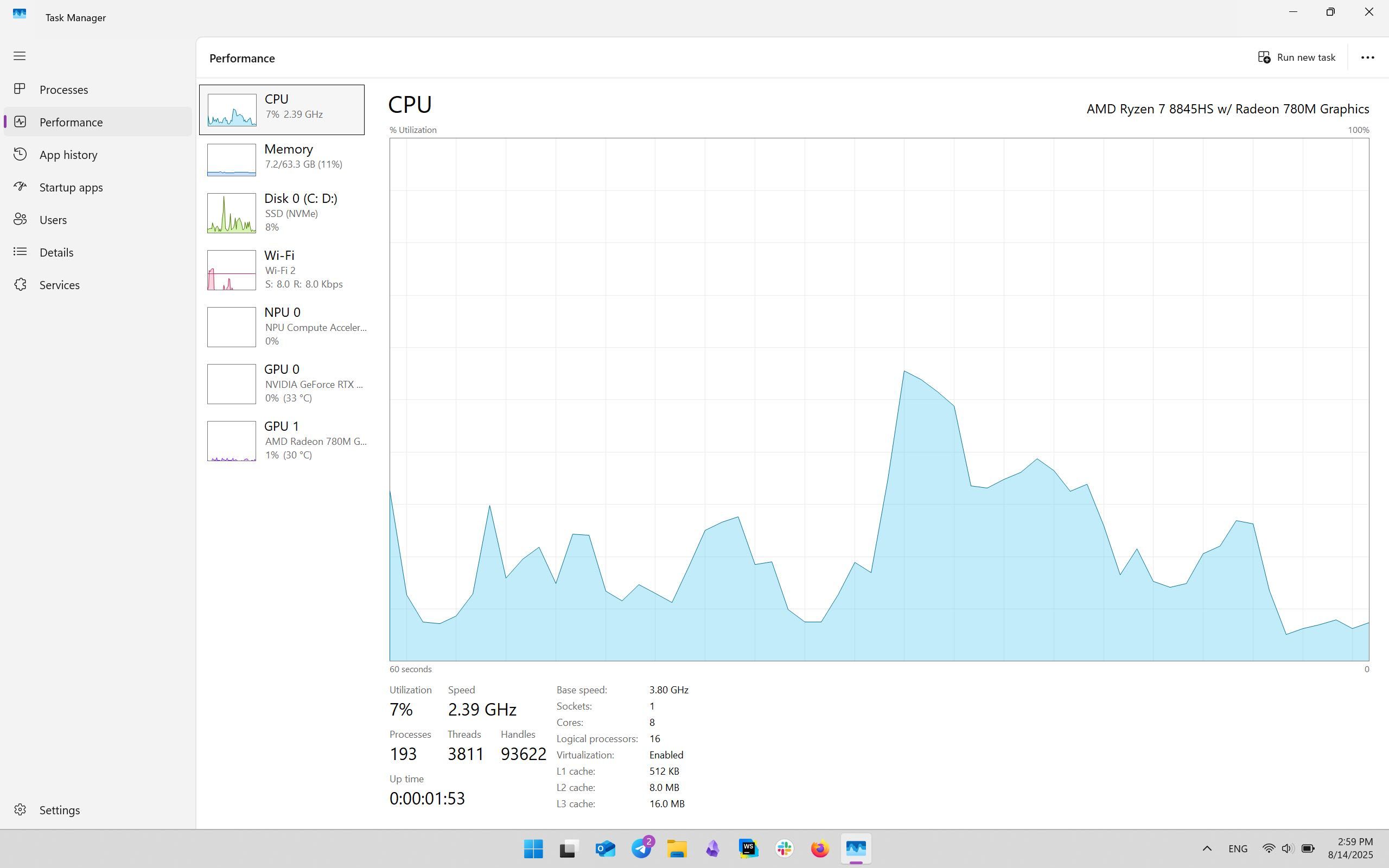This screenshot has width=1389, height=868.
Task: Select the Performance sidebar icon
Action: 20,122
